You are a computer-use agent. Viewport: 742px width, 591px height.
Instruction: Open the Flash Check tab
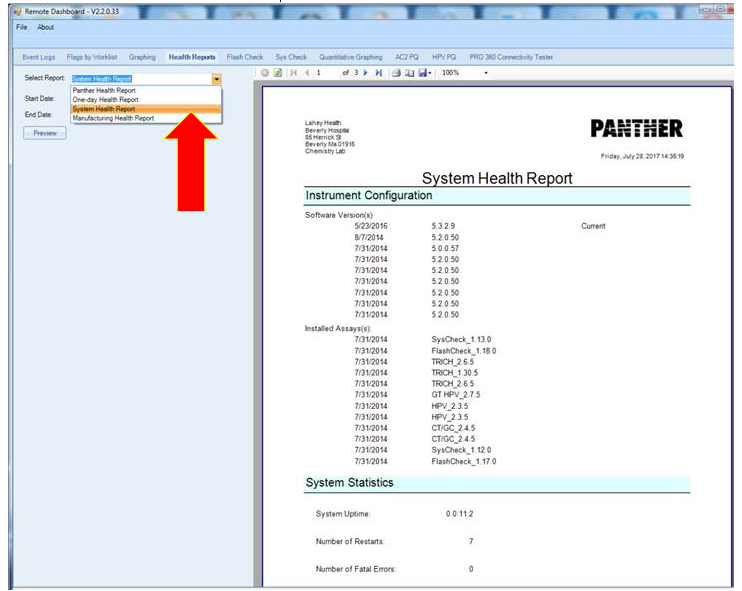coord(245,57)
